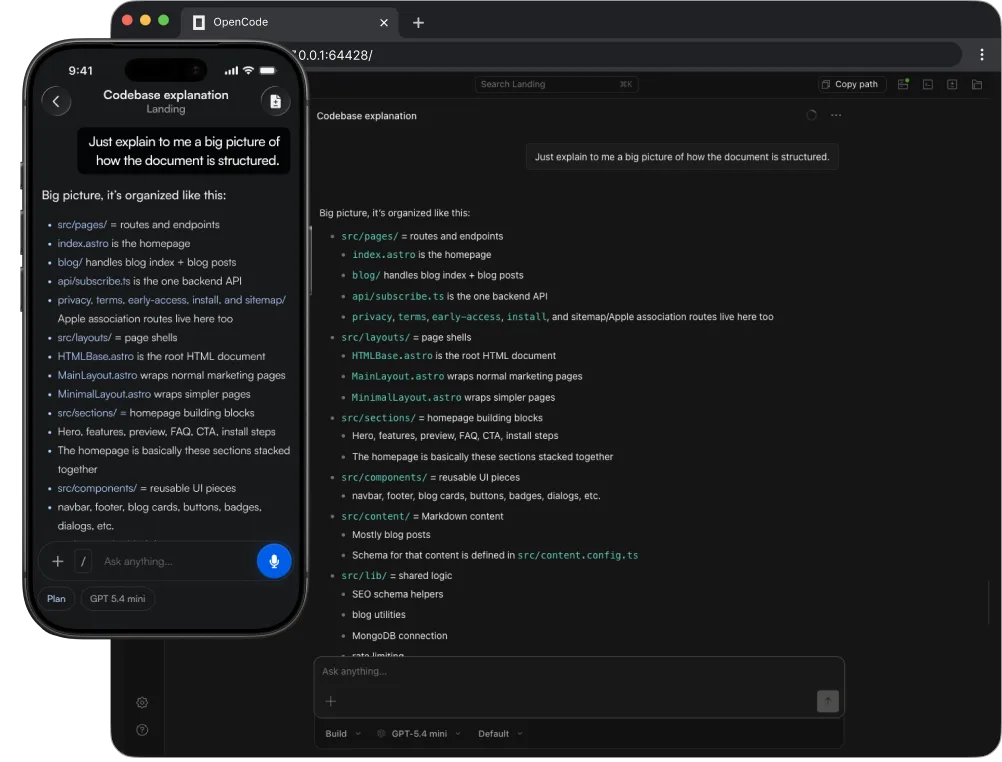Click the review panel icon with plus

click(x=952, y=84)
